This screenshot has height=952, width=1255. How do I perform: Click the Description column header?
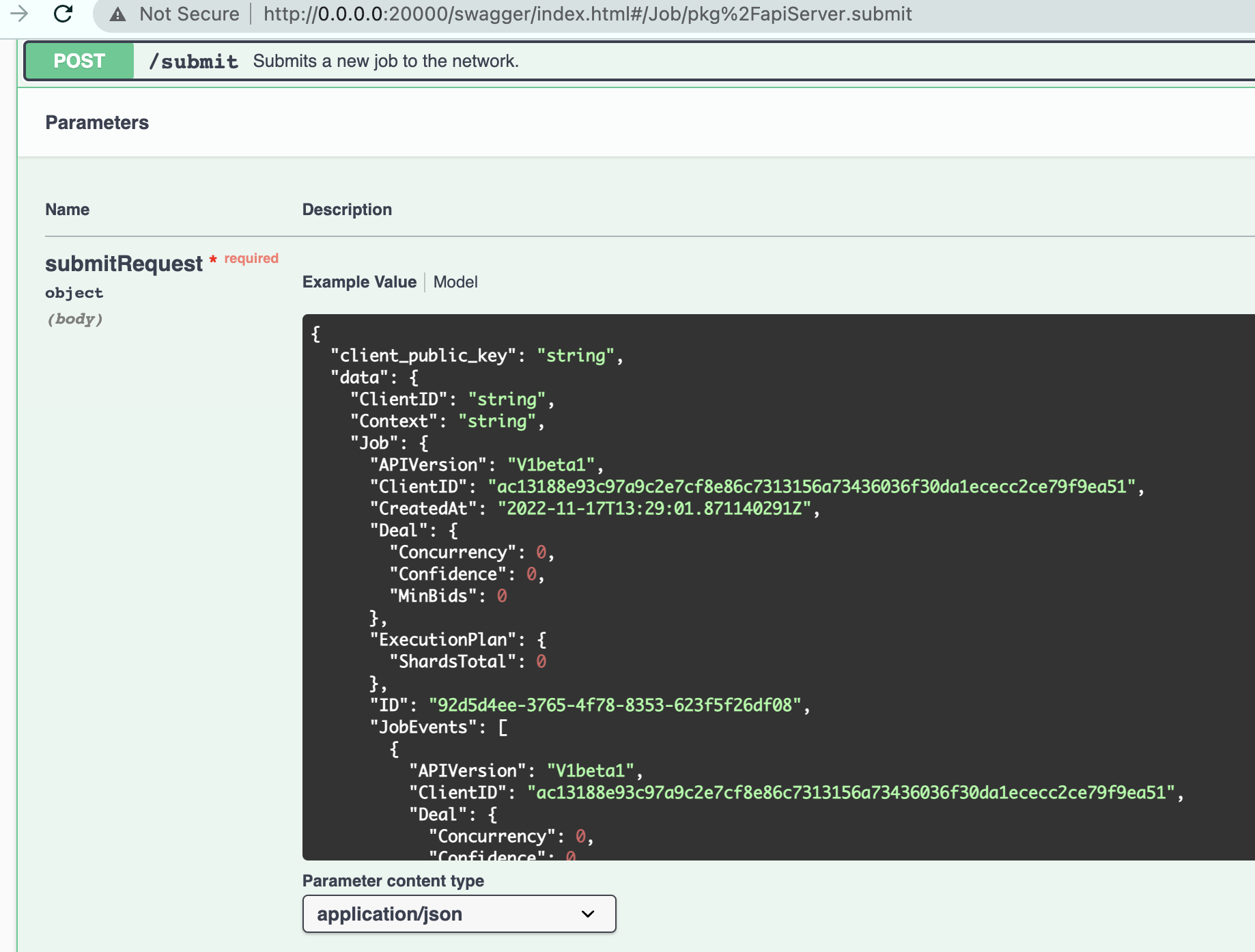click(347, 209)
